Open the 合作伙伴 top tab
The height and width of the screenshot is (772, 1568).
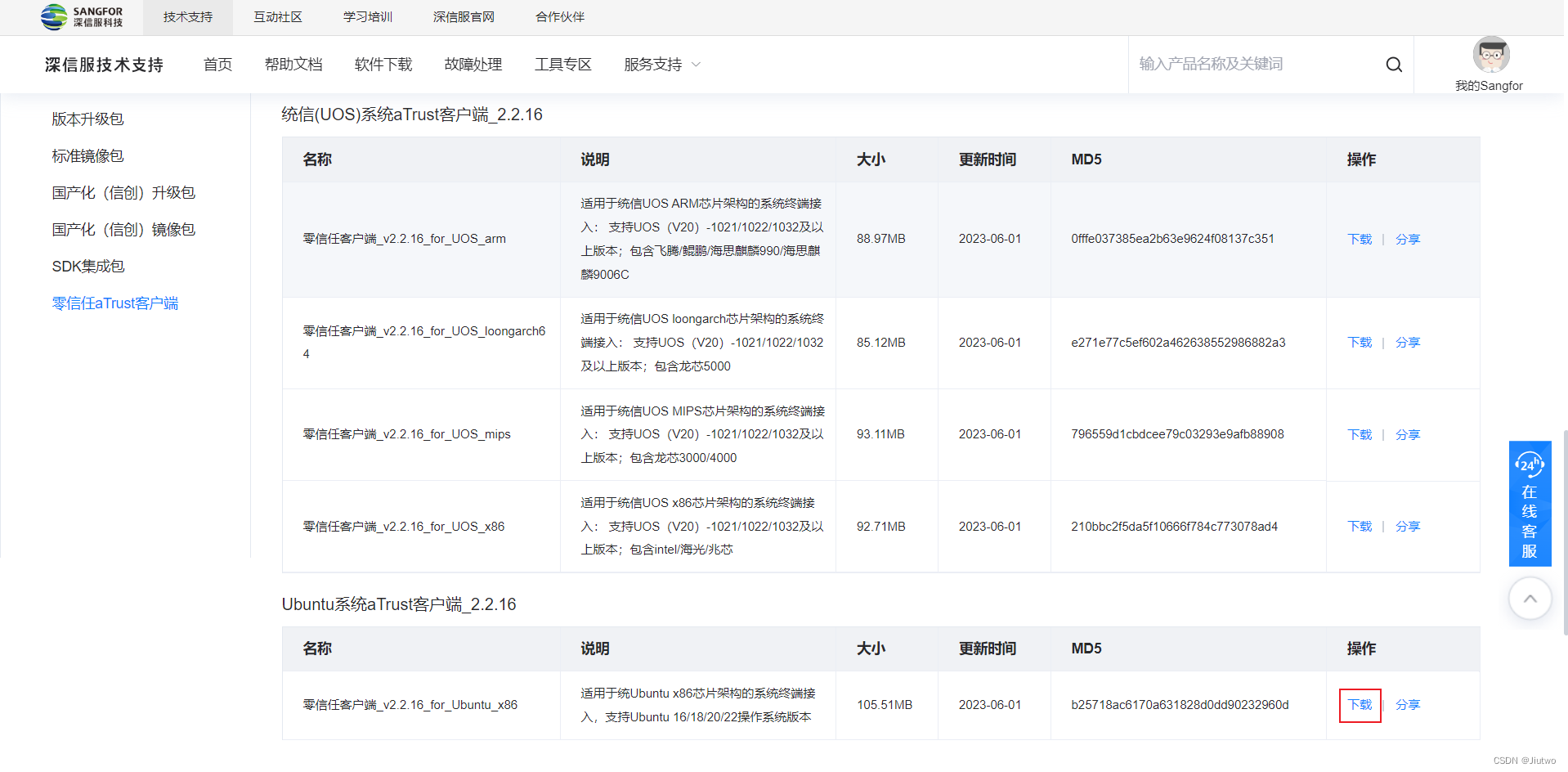560,17
